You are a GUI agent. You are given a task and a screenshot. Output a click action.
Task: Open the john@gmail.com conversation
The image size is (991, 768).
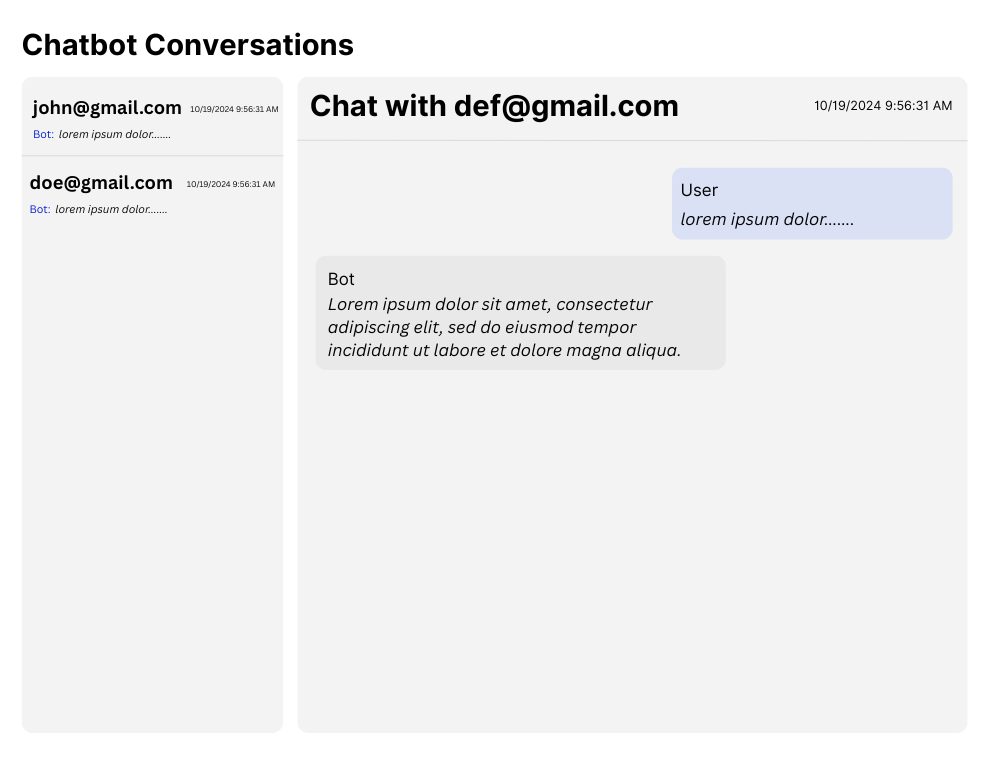152,117
